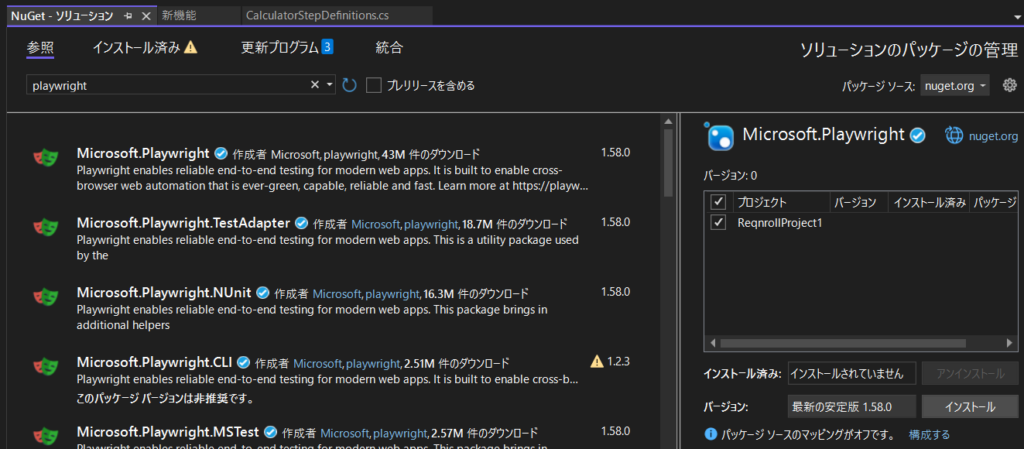This screenshot has width=1024, height=449.
Task: Enable the プレリリースを含める checkbox
Action: [374, 86]
